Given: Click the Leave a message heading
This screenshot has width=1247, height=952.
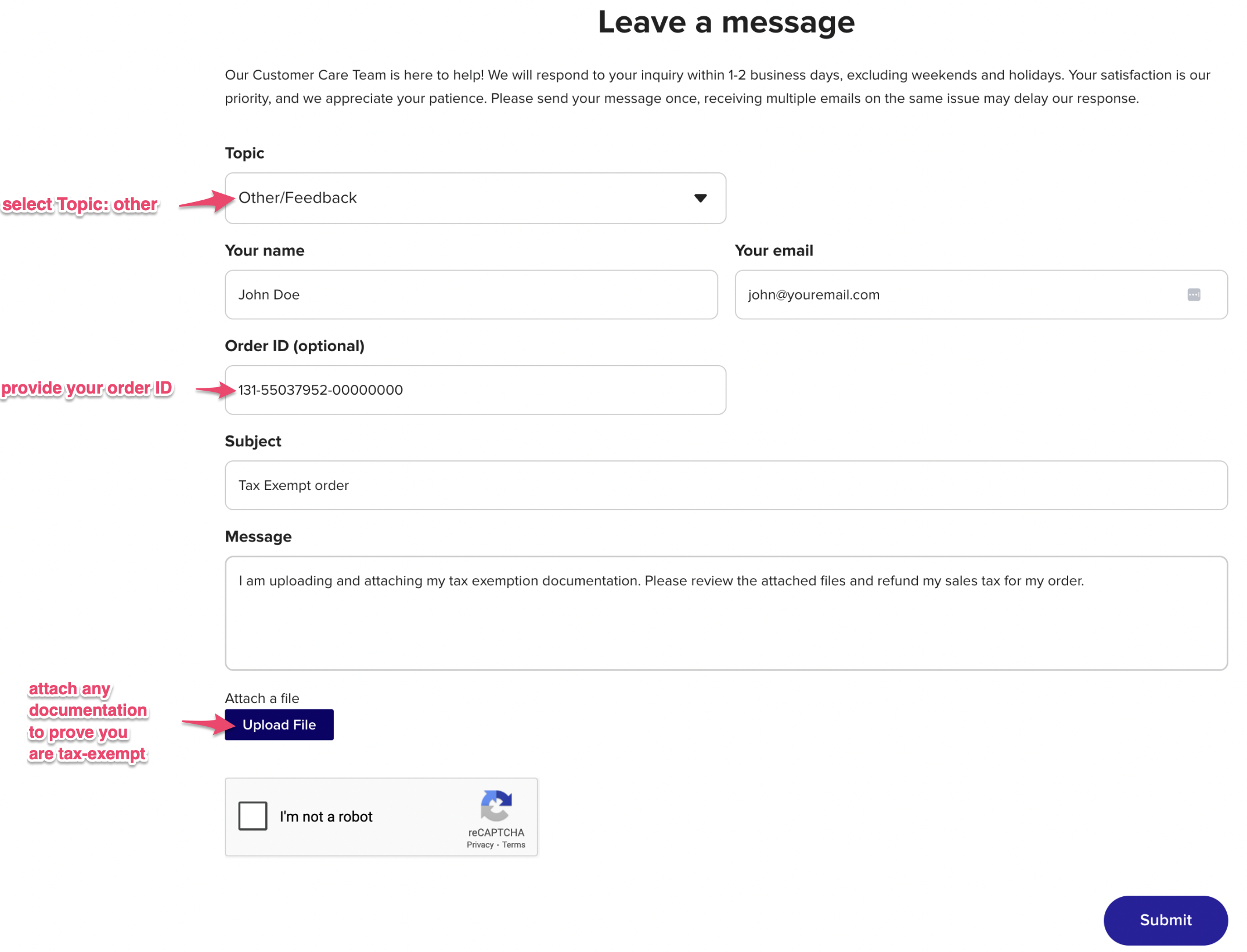Looking at the screenshot, I should 726,22.
